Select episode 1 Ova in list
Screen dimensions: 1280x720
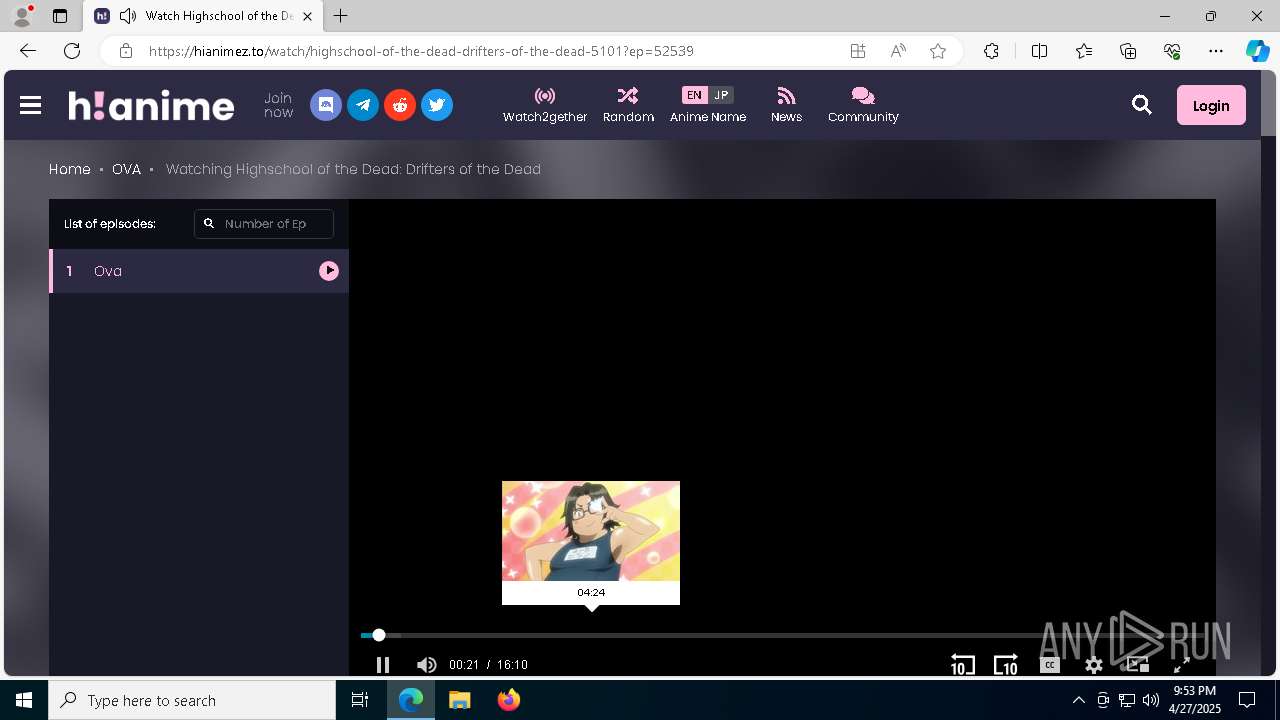pos(199,271)
